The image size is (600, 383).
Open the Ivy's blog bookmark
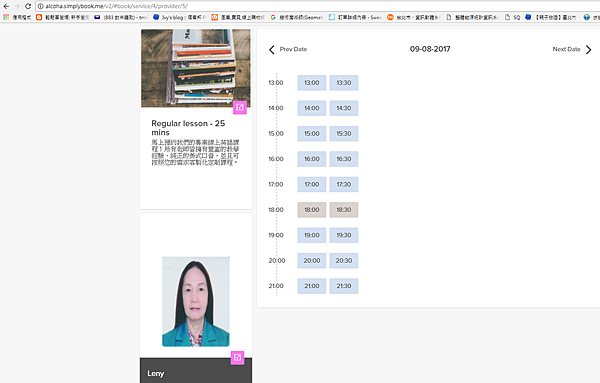pyautogui.click(x=179, y=17)
